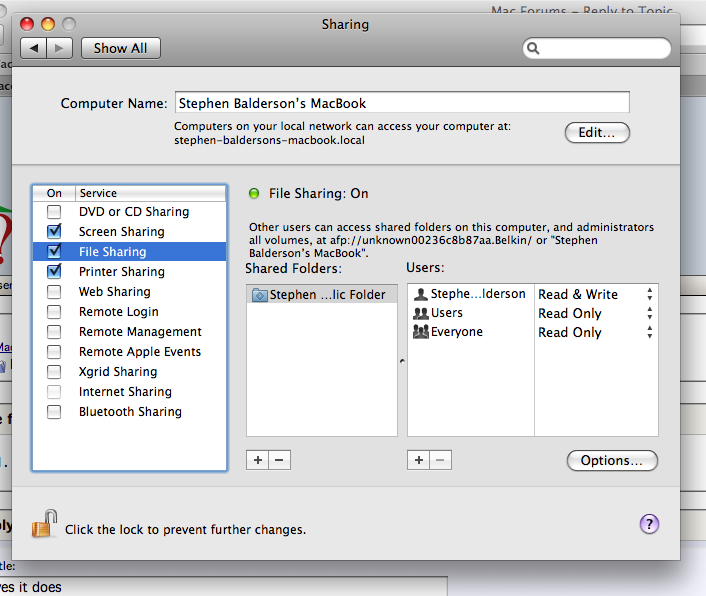Select Remote Management service row

point(129,332)
